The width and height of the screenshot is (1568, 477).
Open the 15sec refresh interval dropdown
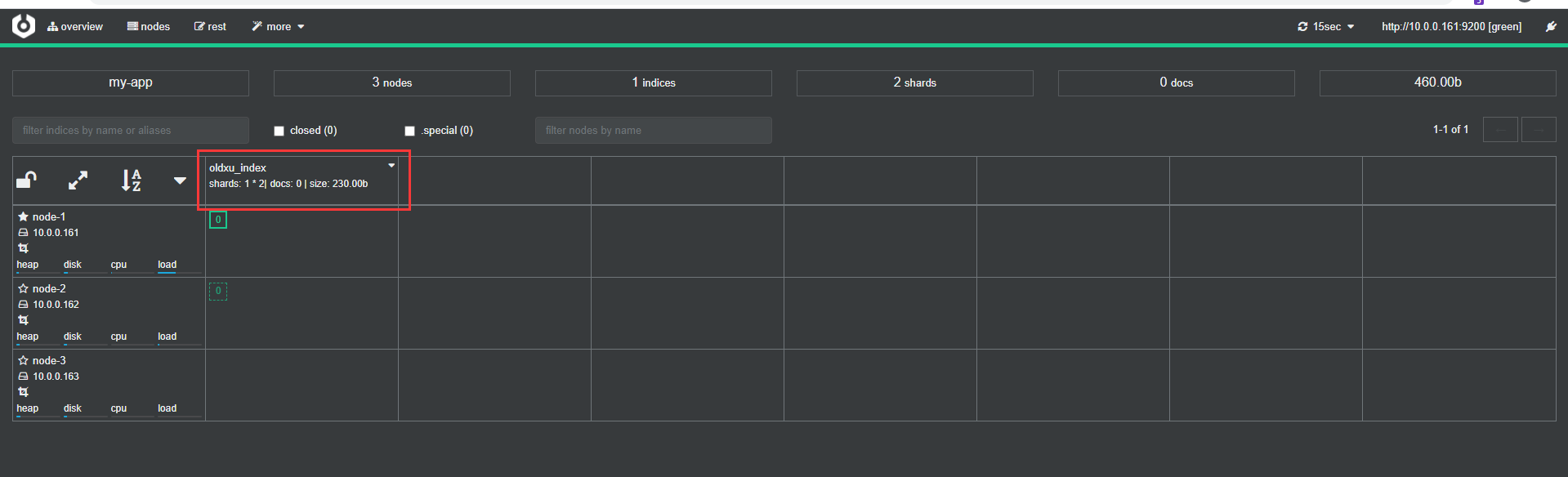click(x=1325, y=26)
